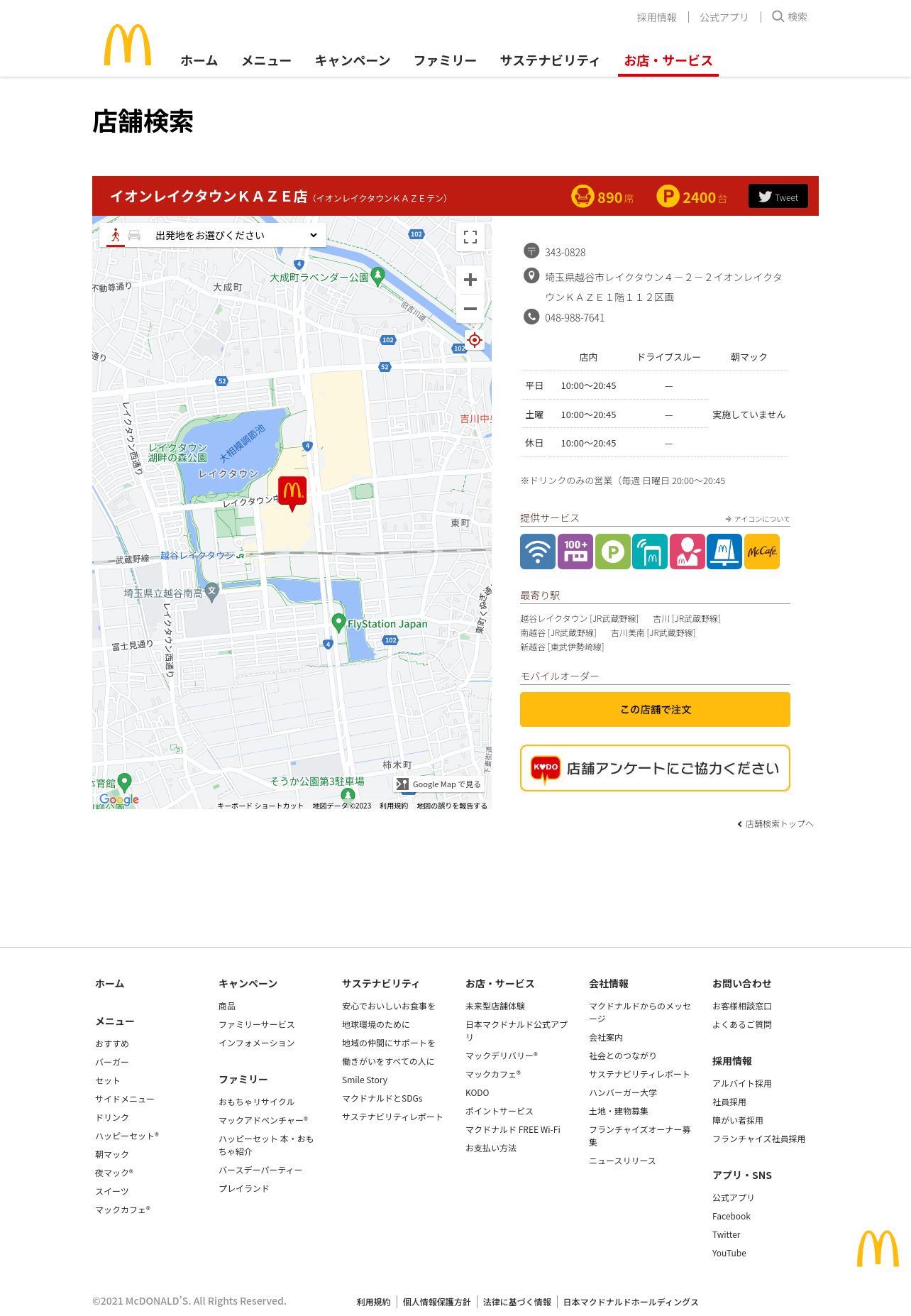911x1316 pixels.
Task: Open the メニュー navigation tab
Action: coord(267,60)
